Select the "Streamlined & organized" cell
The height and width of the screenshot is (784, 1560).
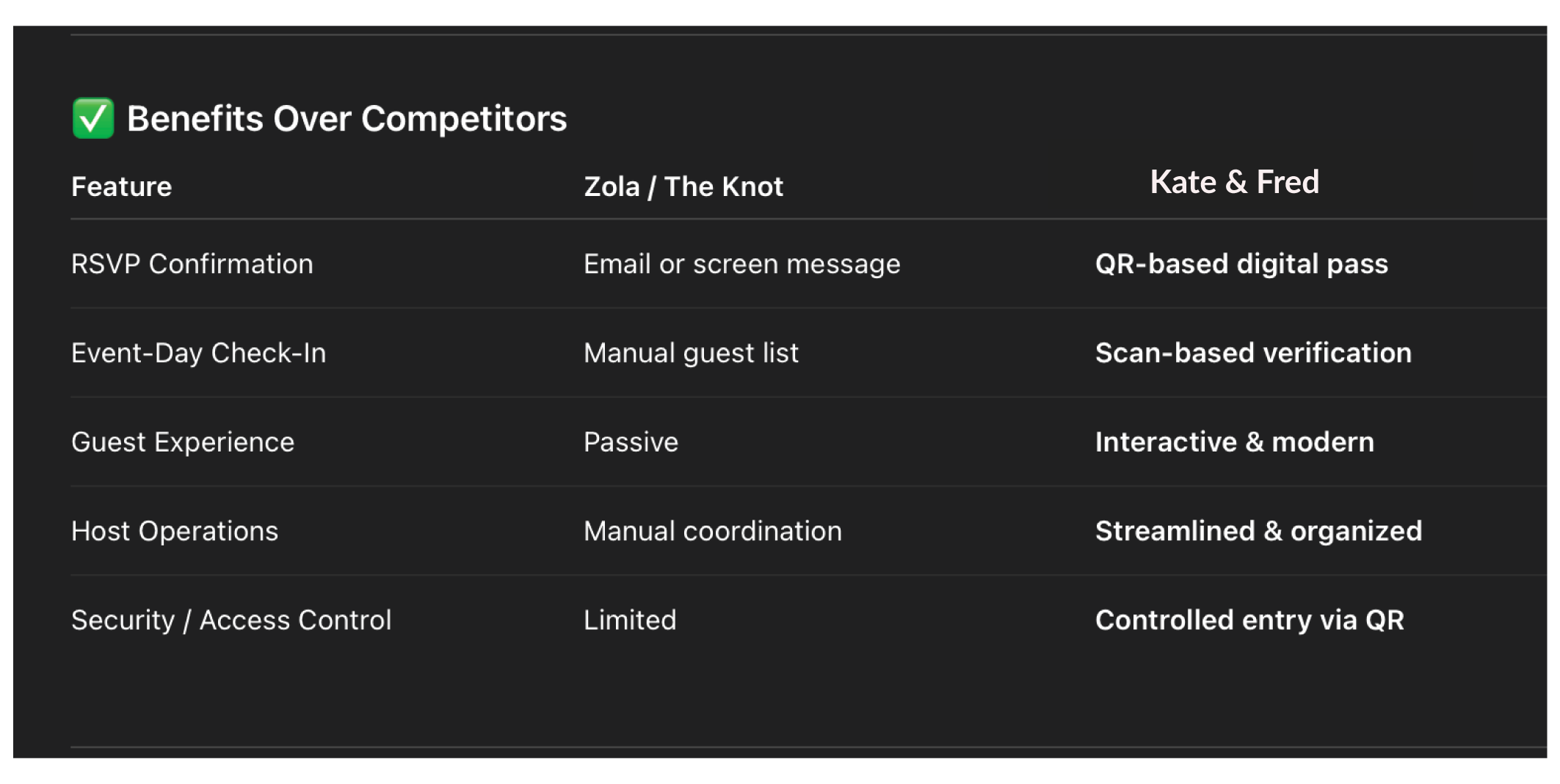tap(1258, 531)
